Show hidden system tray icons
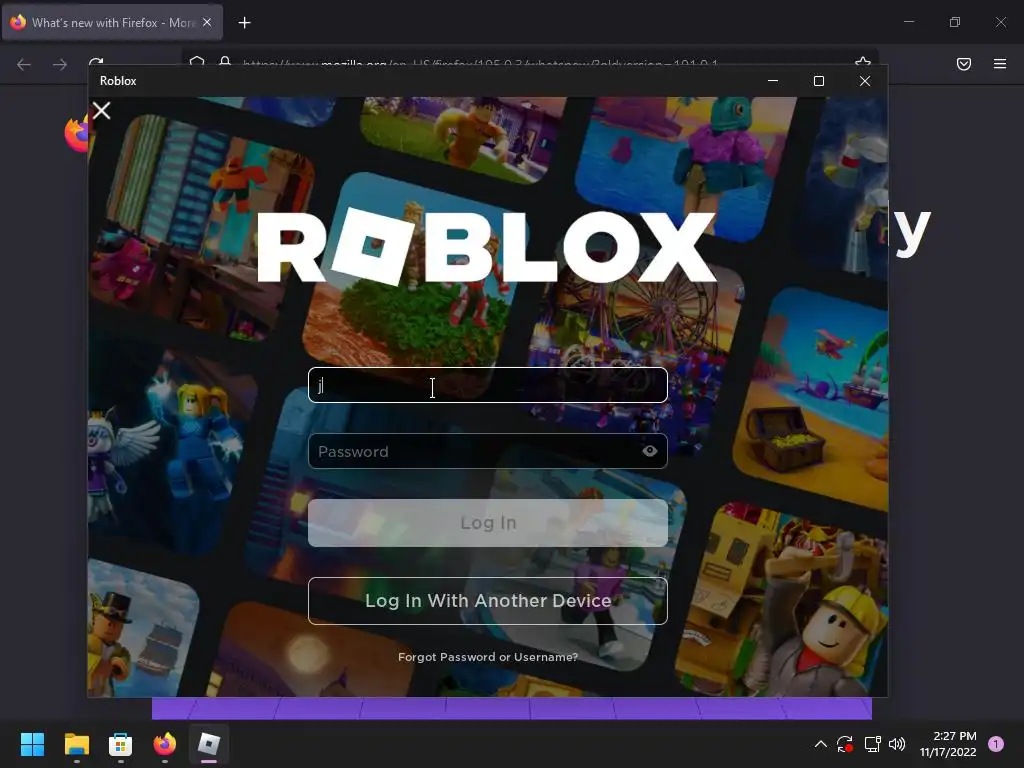1024x768 pixels. coord(821,744)
